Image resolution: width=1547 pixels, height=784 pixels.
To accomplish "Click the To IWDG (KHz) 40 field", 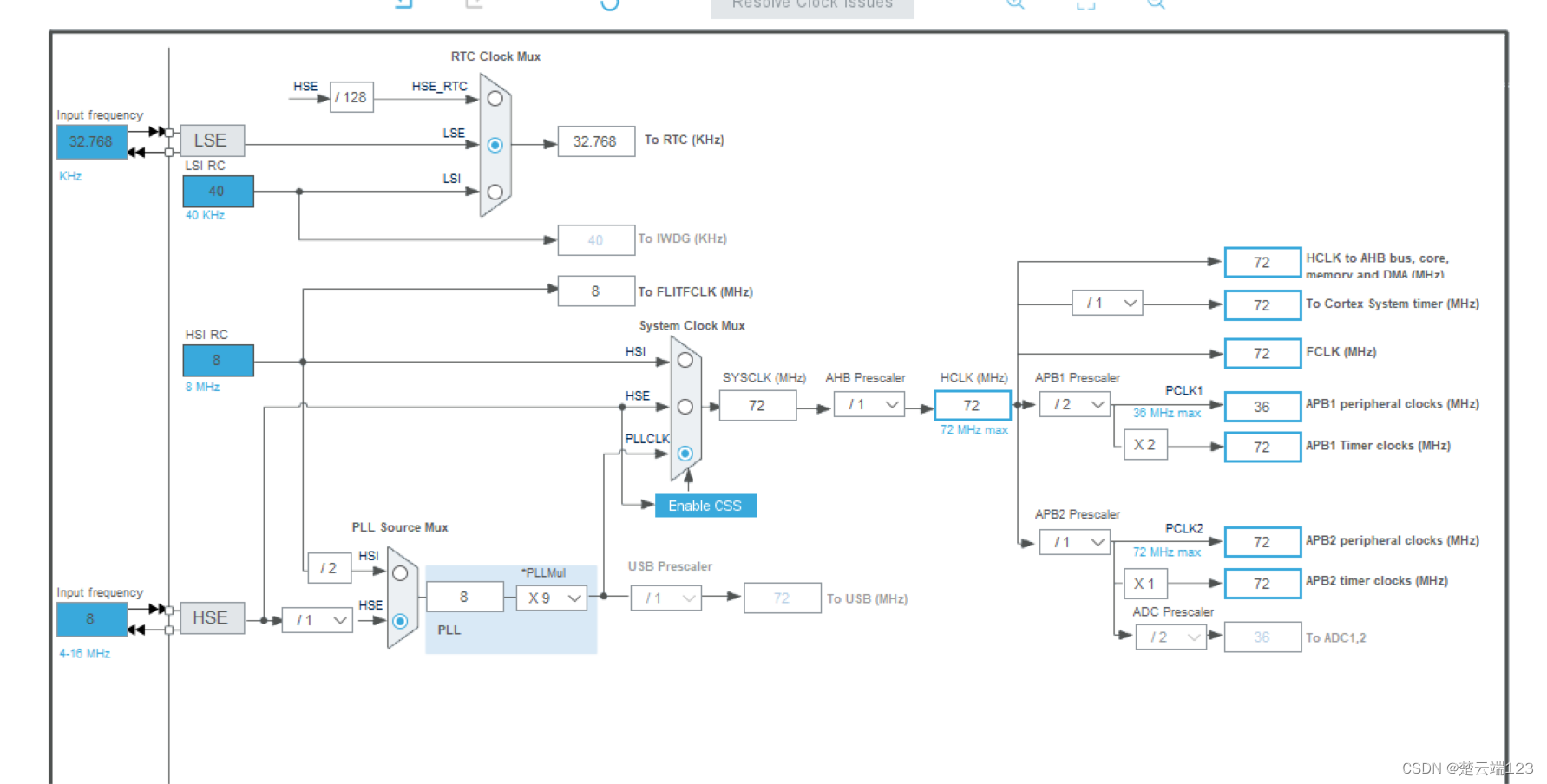I will pos(596,240).
